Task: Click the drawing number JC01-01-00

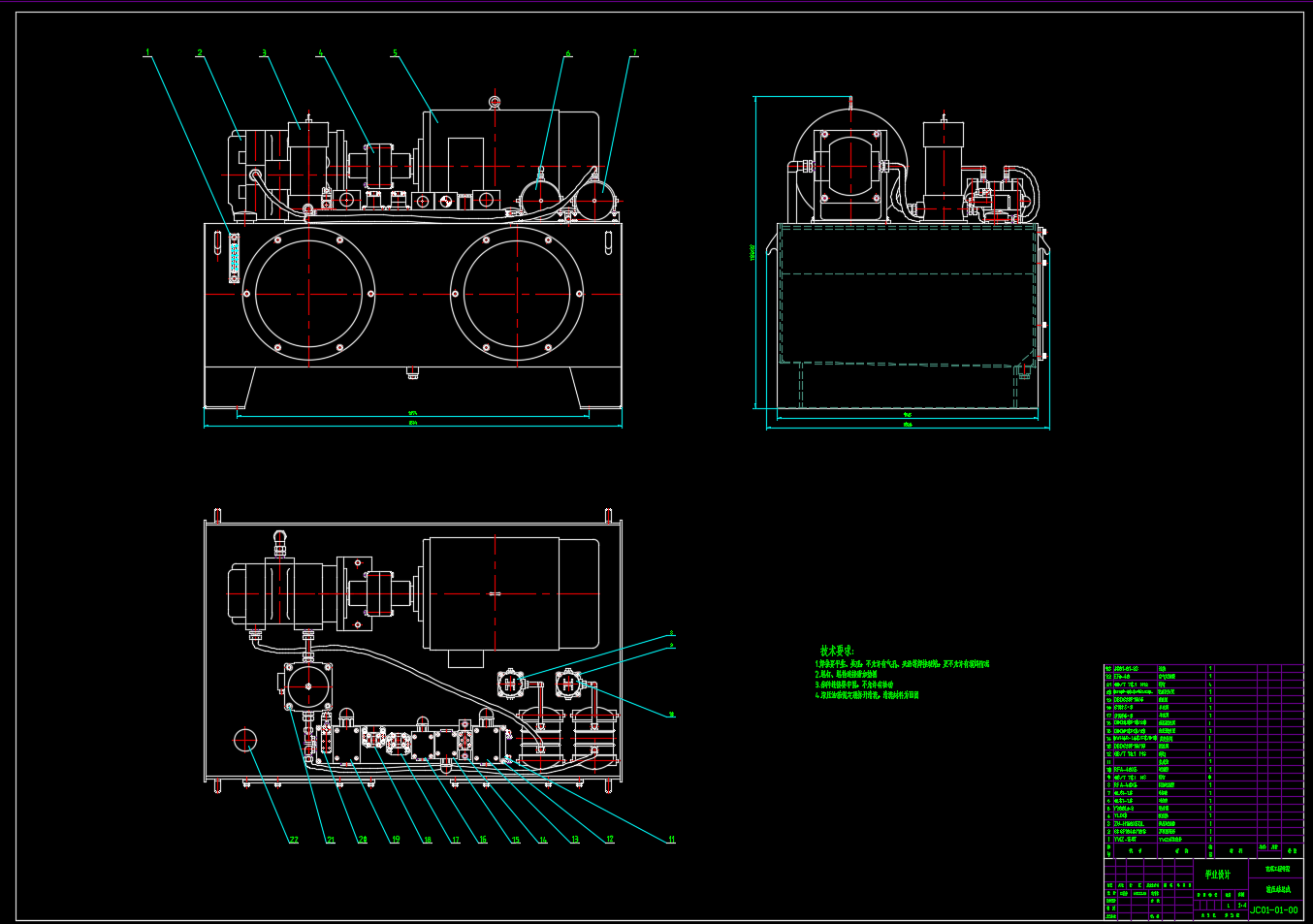Action: [x=1273, y=909]
